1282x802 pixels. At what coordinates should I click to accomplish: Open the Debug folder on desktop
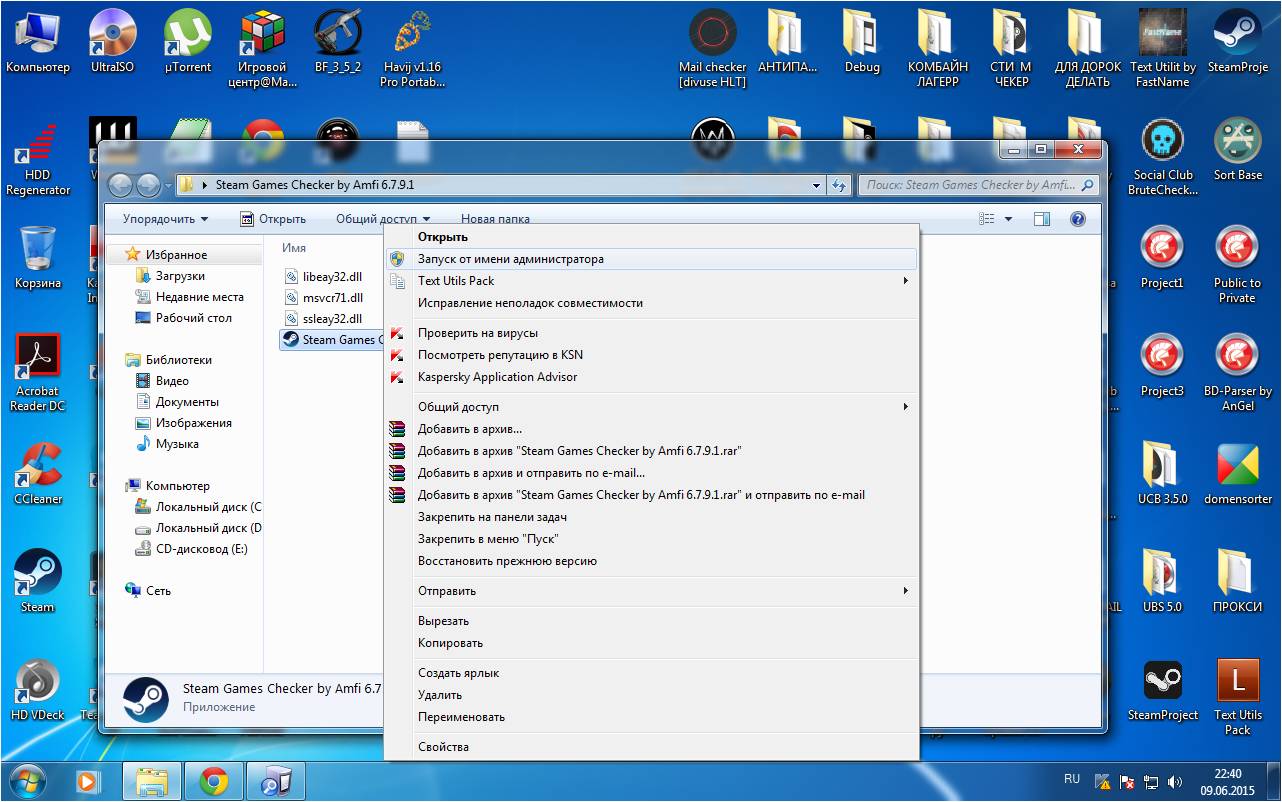(862, 42)
